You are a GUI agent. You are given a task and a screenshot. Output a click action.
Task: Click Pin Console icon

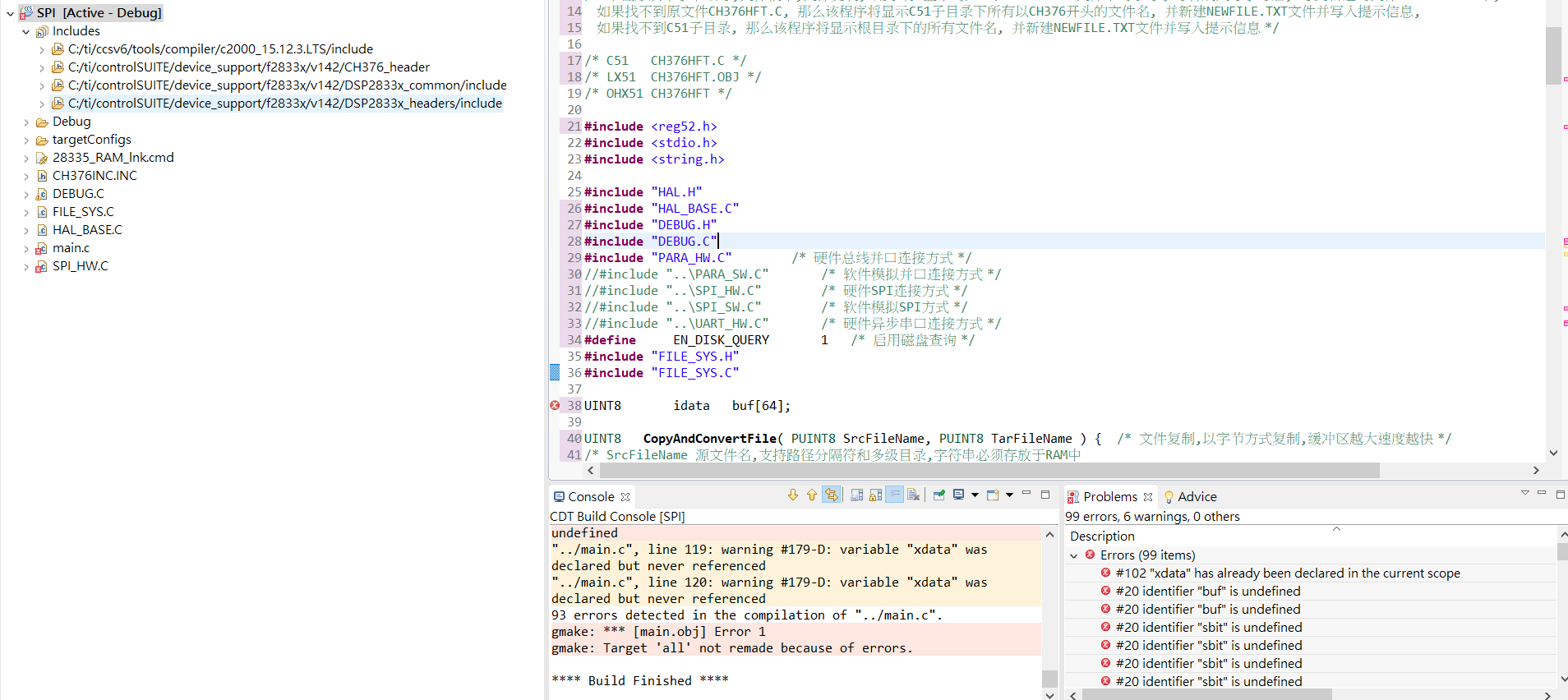click(939, 495)
